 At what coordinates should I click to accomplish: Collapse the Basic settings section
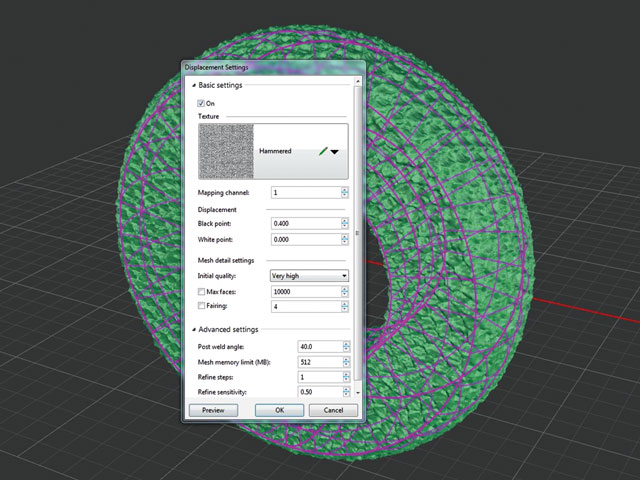point(194,85)
